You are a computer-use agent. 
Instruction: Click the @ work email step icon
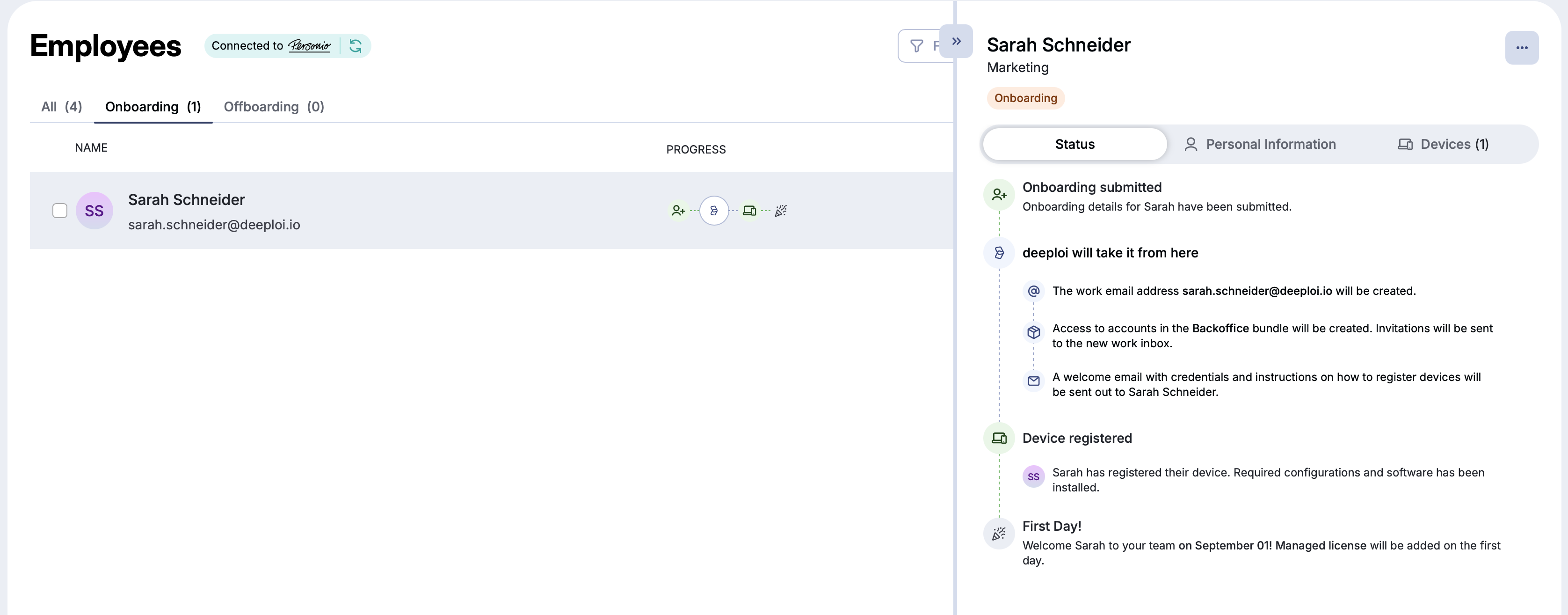point(1034,291)
